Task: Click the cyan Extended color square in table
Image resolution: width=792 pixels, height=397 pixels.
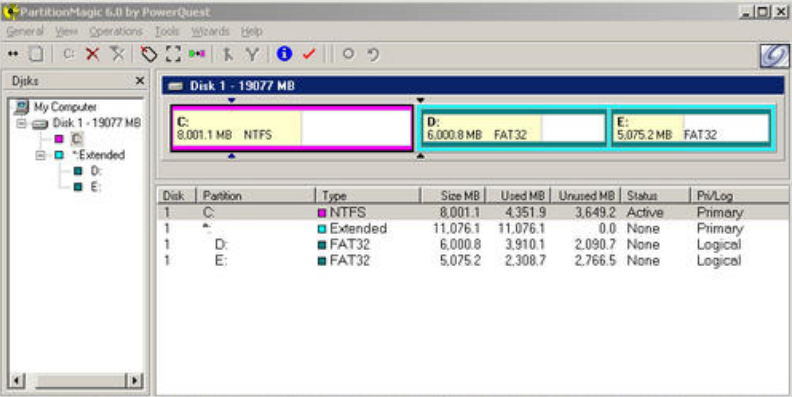Action: coord(322,229)
